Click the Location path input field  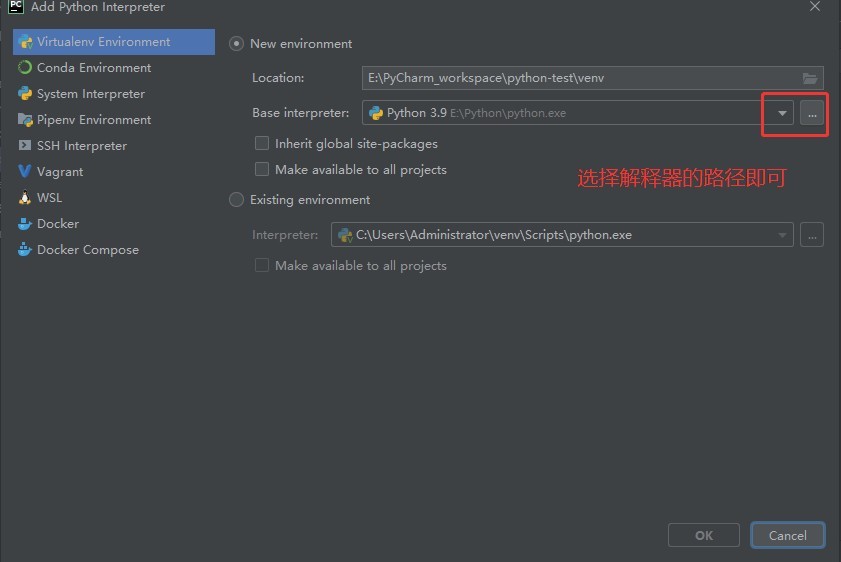pos(593,78)
